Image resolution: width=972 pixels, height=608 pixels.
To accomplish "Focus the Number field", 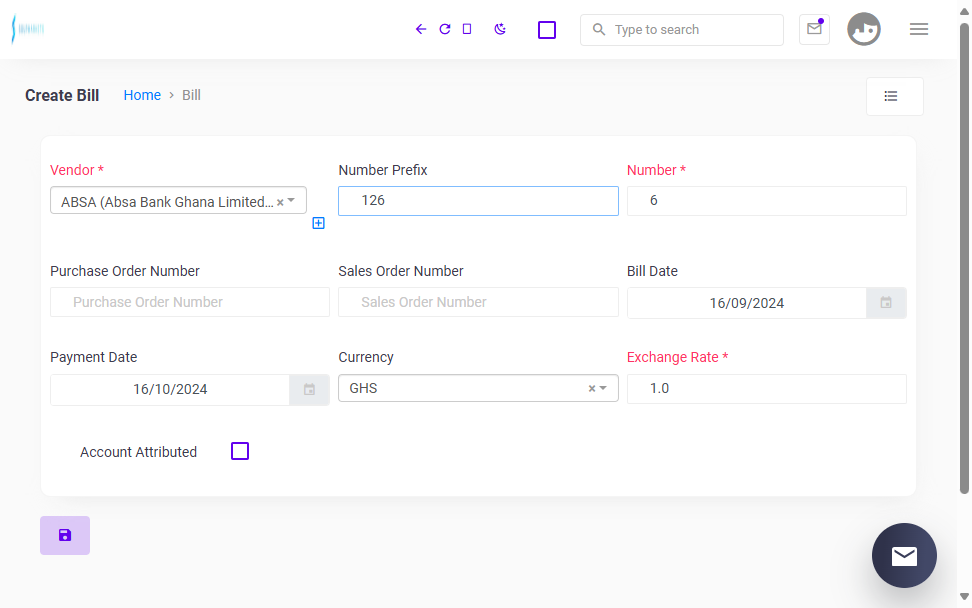I will (x=767, y=201).
